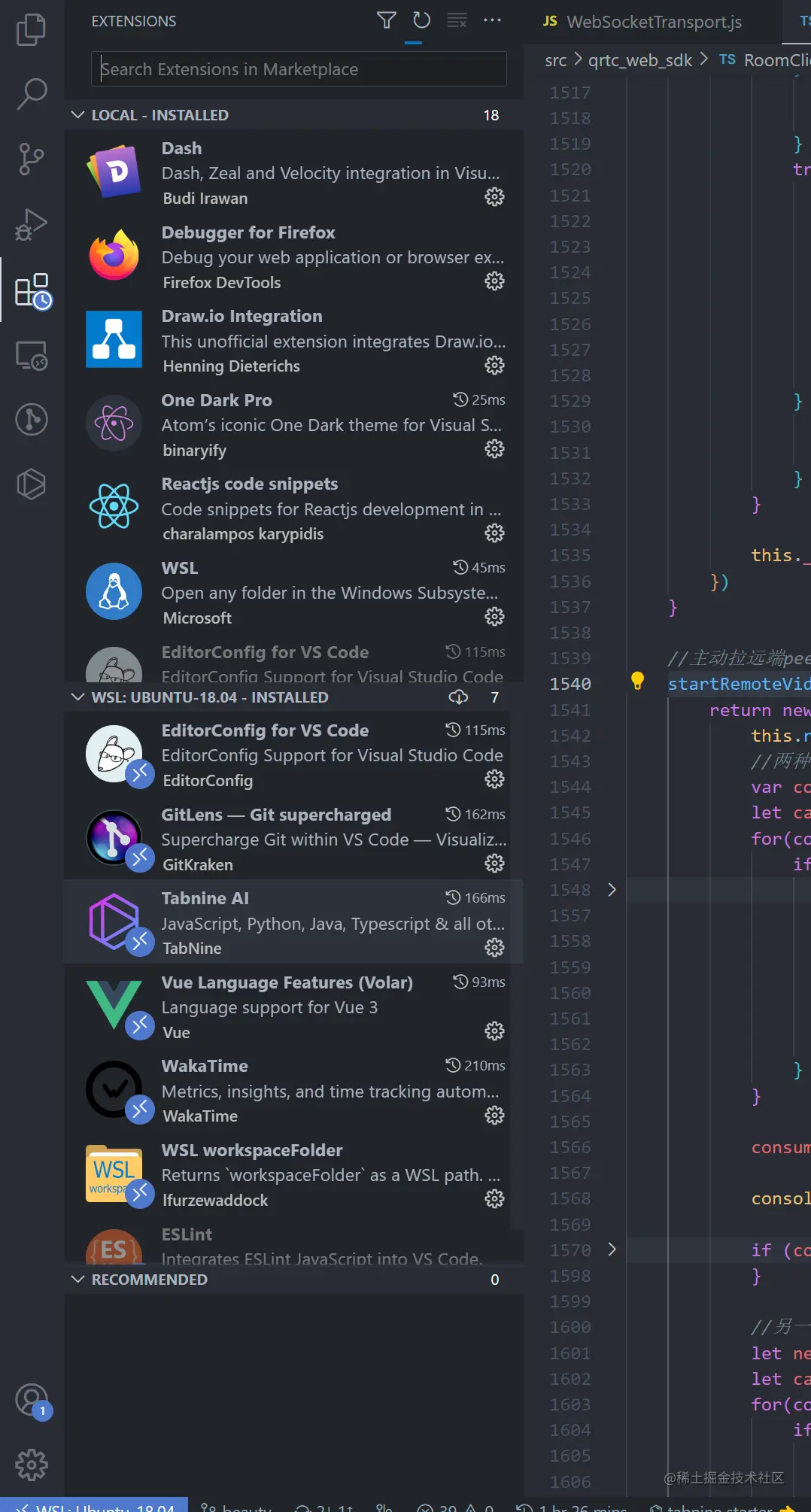Filter extensions with the funnel icon
Screen dimensions: 811x1512
pyautogui.click(x=386, y=20)
